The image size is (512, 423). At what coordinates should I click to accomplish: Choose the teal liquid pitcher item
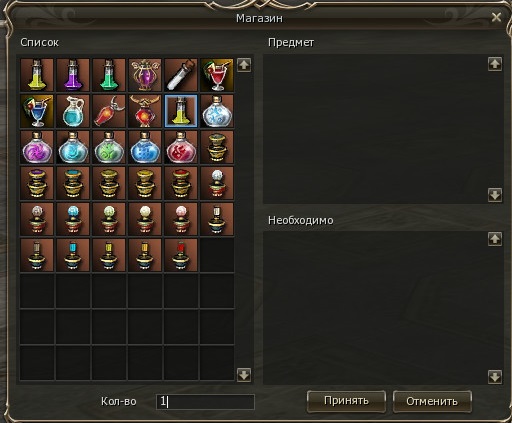(x=73, y=111)
